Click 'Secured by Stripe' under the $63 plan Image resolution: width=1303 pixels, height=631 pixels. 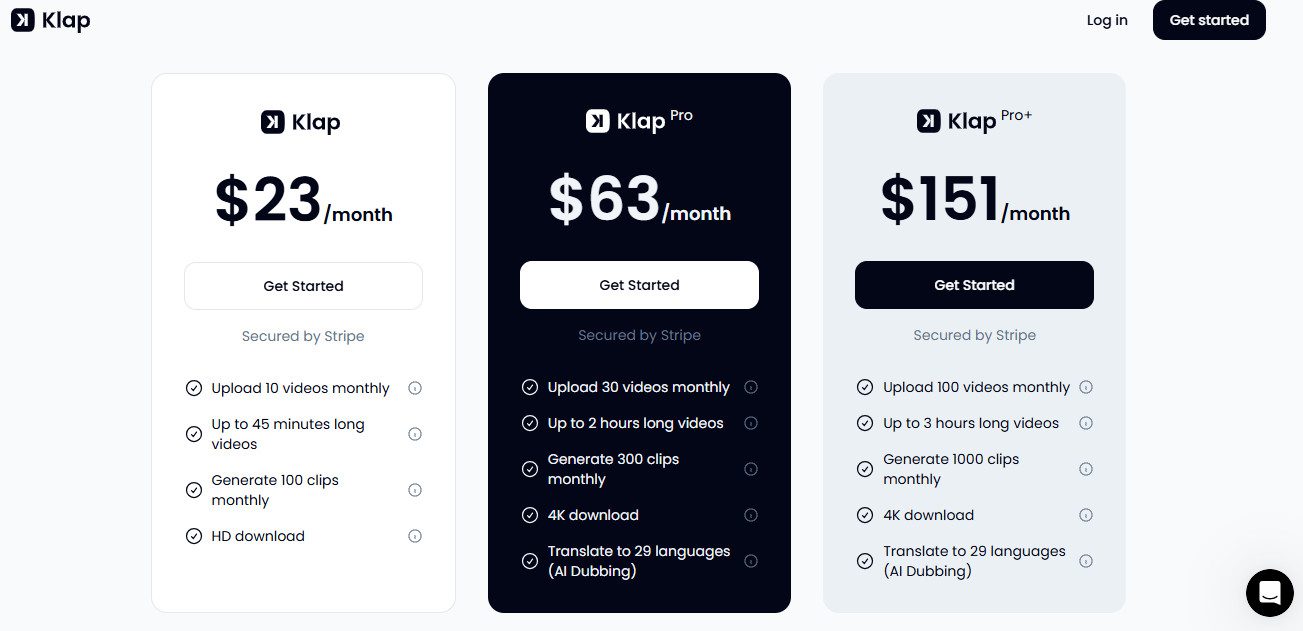click(639, 335)
